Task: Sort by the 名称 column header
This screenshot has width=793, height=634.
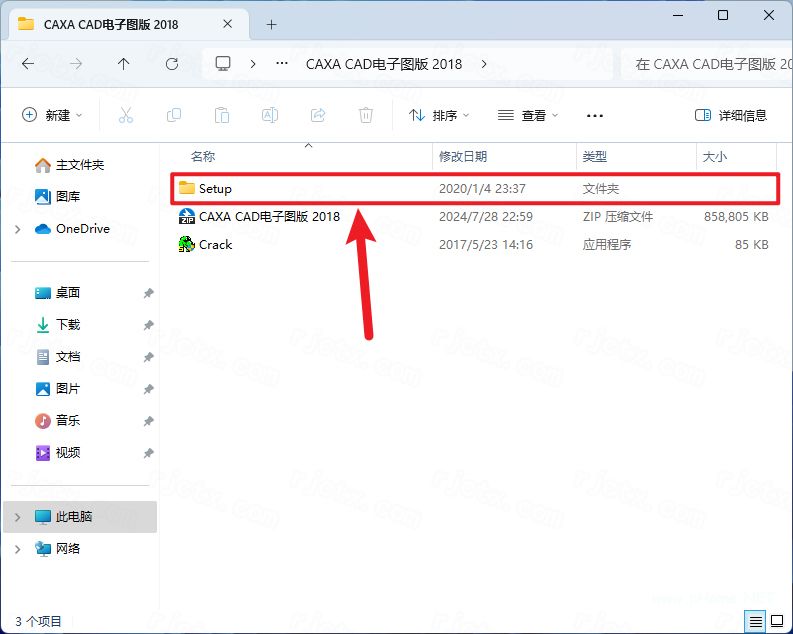Action: point(202,156)
